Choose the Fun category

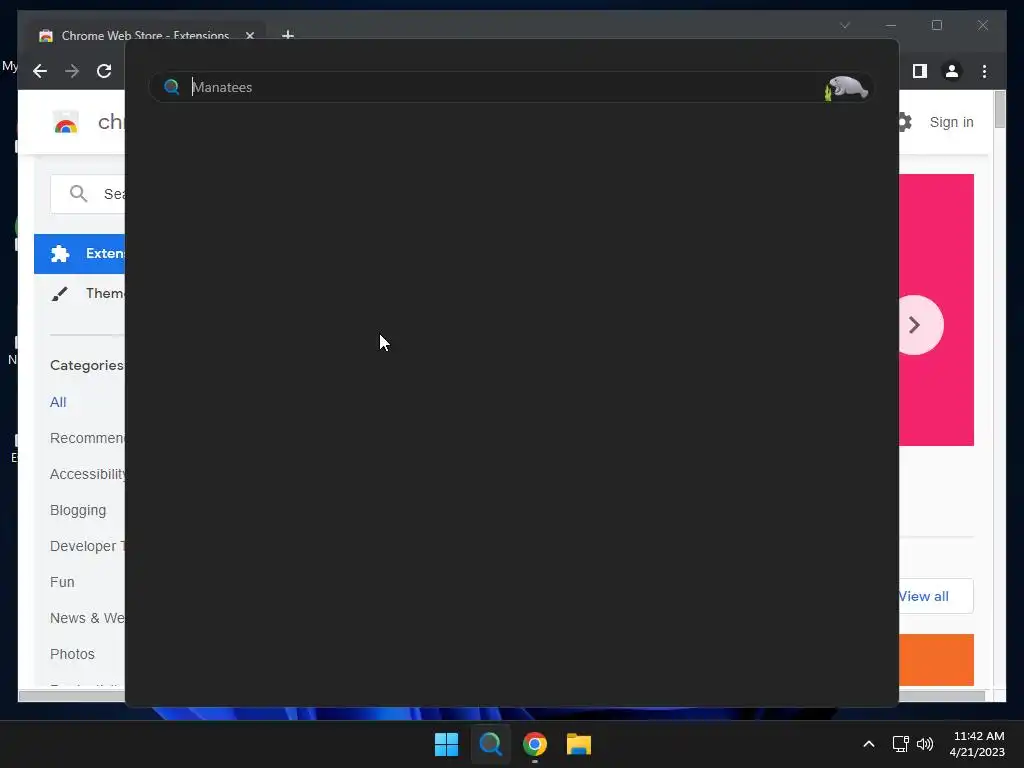click(62, 582)
